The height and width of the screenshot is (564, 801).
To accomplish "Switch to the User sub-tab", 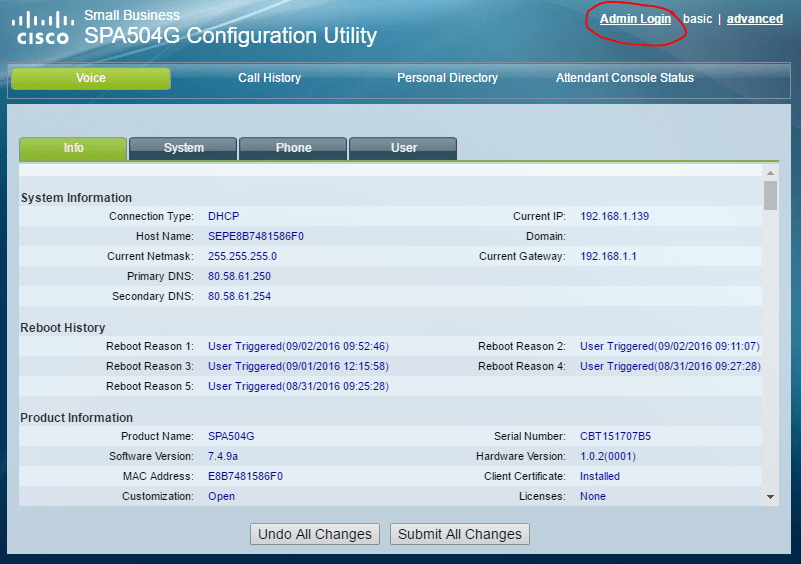I will [x=404, y=148].
